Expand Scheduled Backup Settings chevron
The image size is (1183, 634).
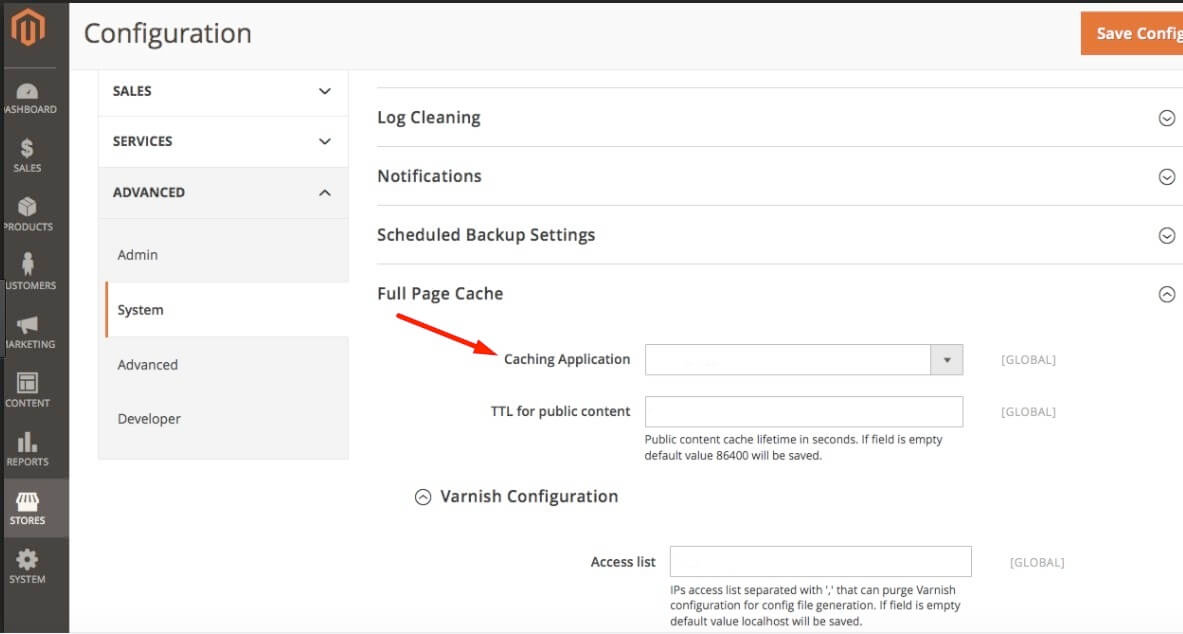[1166, 235]
